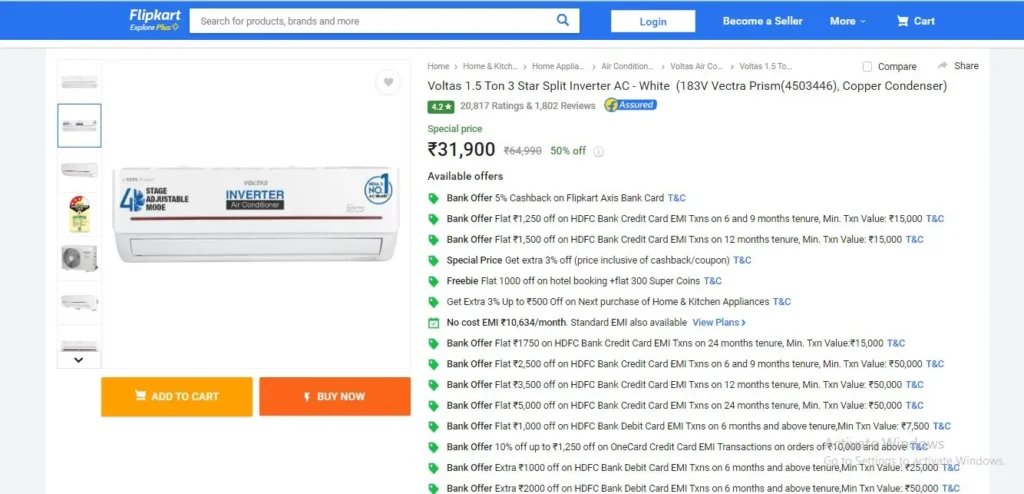1024x494 pixels.
Task: Open T&C for Freebie offer
Action: click(x=712, y=281)
